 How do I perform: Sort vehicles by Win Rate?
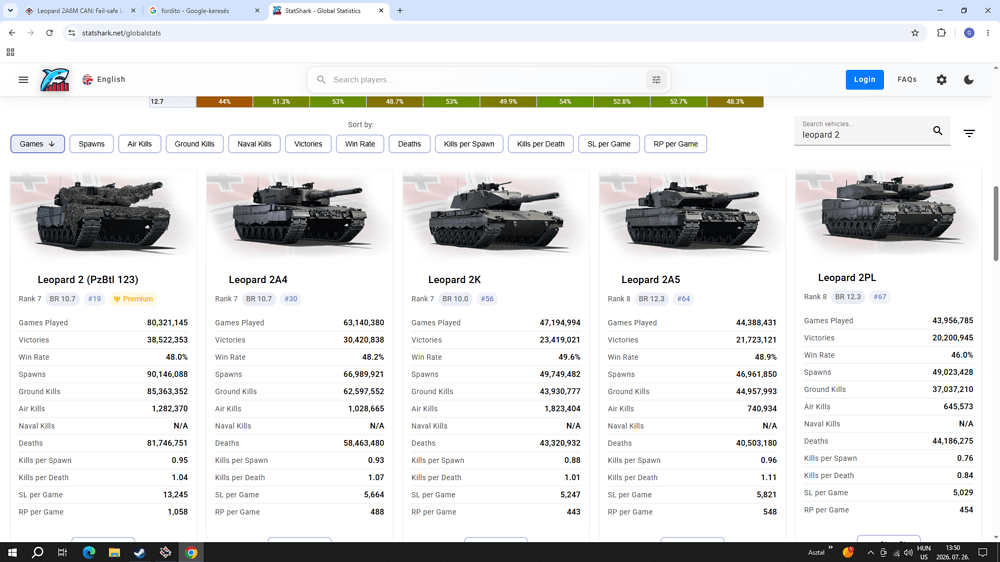click(360, 144)
